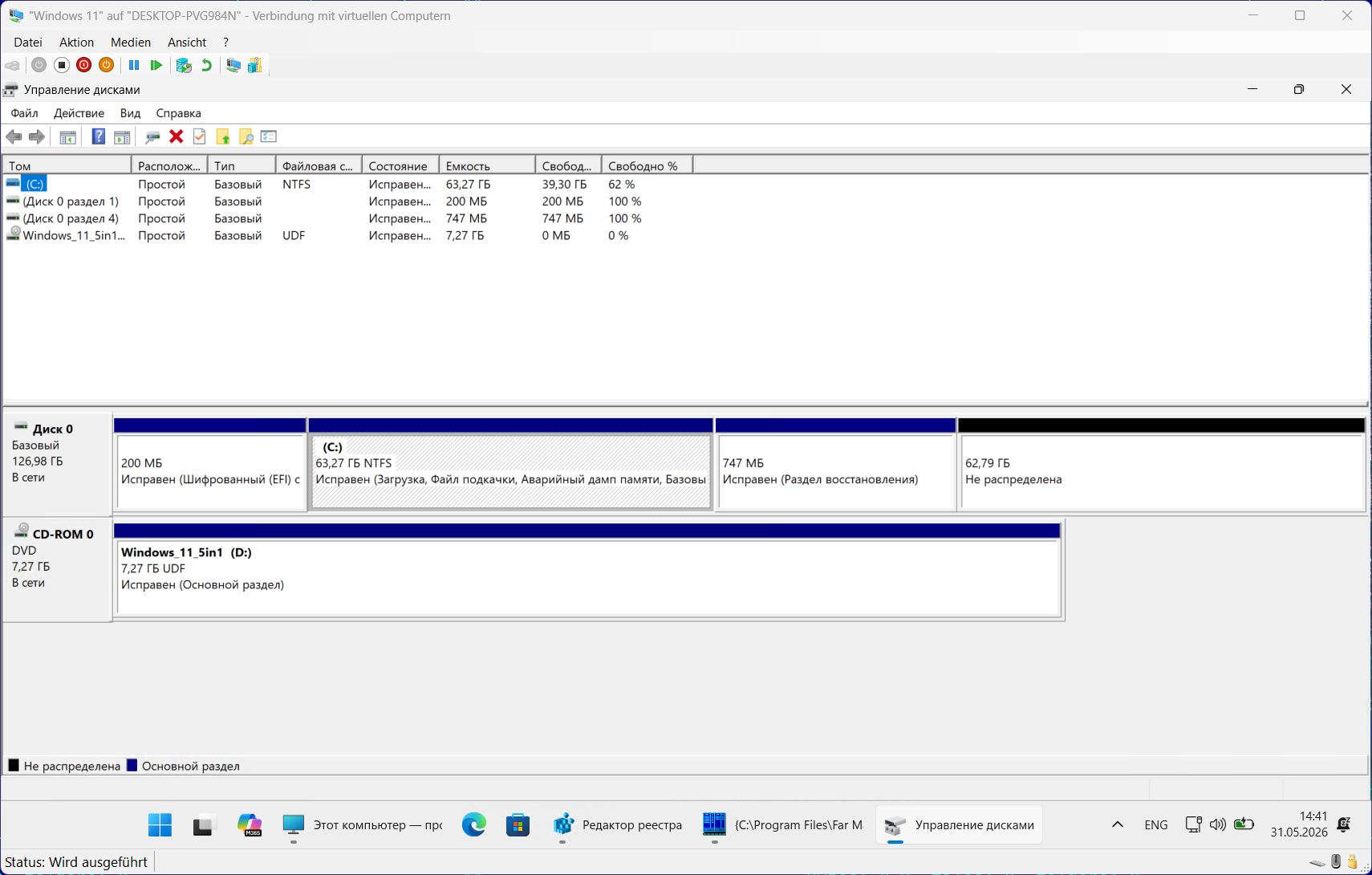
Task: Click the green reset/play icon in Hyper-V toolbar
Action: tap(156, 65)
